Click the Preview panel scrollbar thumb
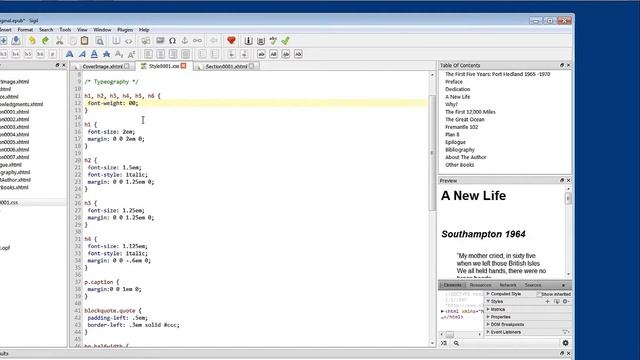This screenshot has height=360, width=640. point(568,198)
